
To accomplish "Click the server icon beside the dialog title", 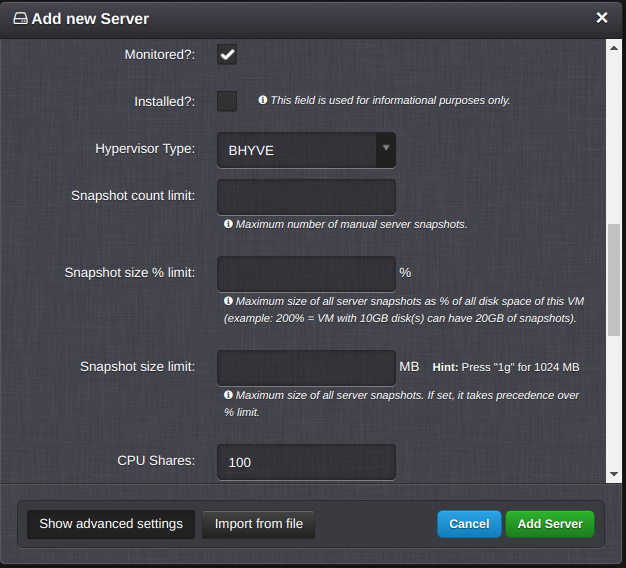I will [x=20, y=18].
